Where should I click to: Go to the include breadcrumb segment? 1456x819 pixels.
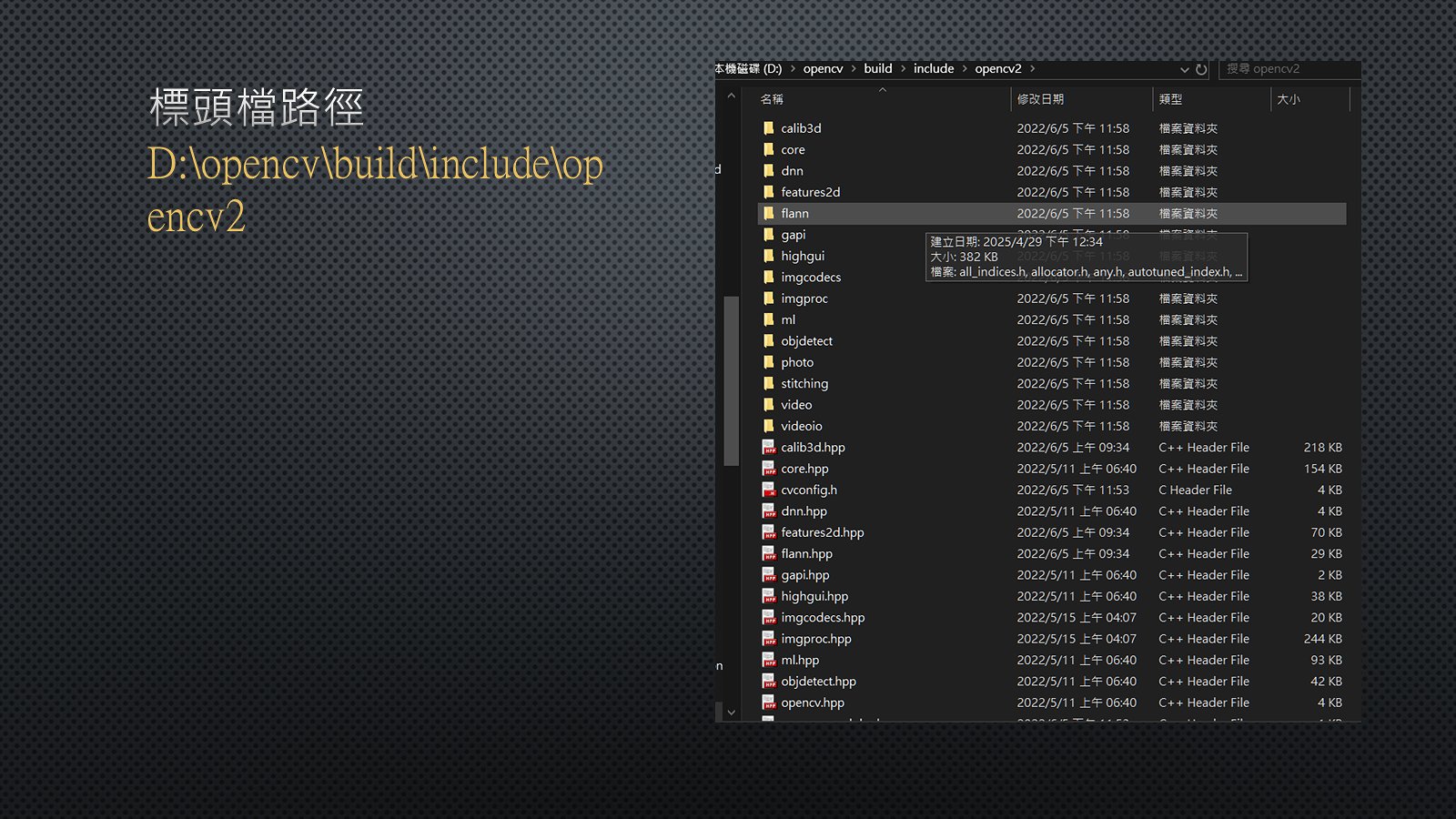934,68
